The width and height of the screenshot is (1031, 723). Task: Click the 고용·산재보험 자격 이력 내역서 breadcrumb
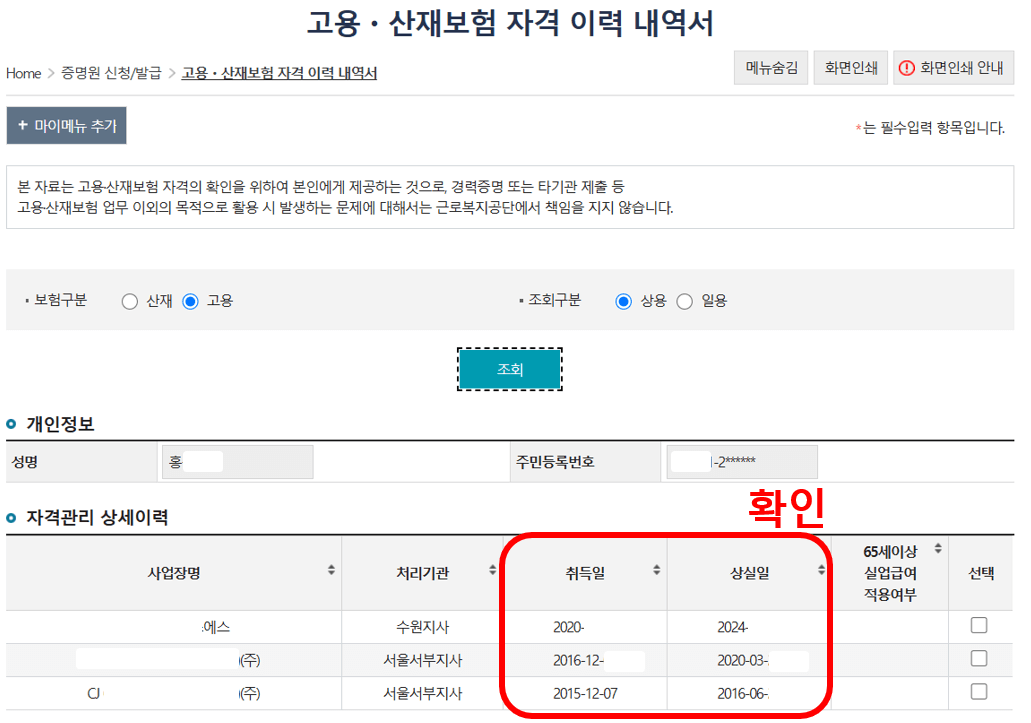pyautogui.click(x=276, y=73)
